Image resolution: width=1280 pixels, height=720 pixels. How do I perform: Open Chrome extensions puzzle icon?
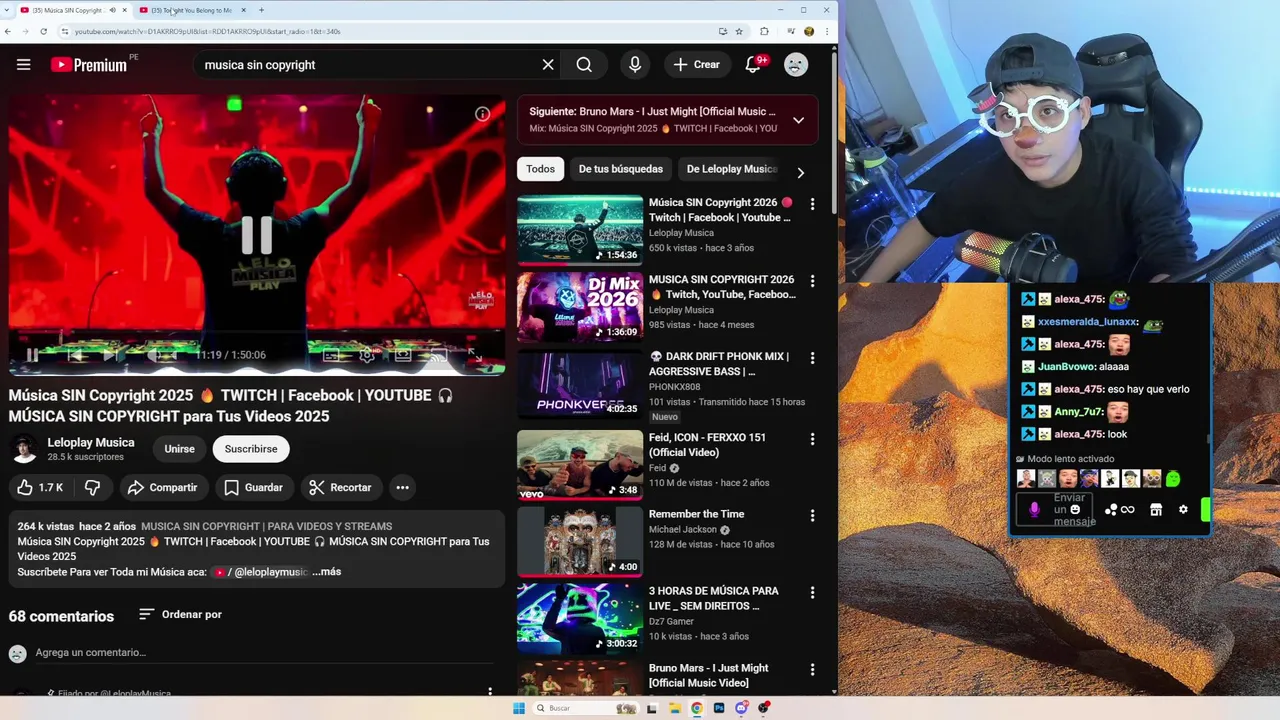coord(765,31)
